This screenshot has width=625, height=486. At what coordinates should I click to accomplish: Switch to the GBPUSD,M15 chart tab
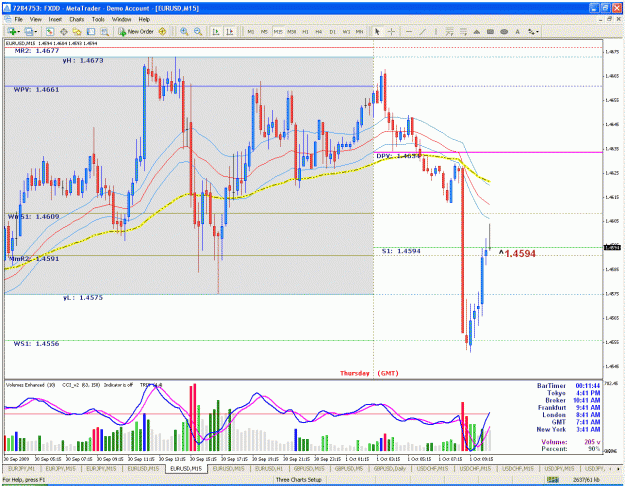point(309,469)
